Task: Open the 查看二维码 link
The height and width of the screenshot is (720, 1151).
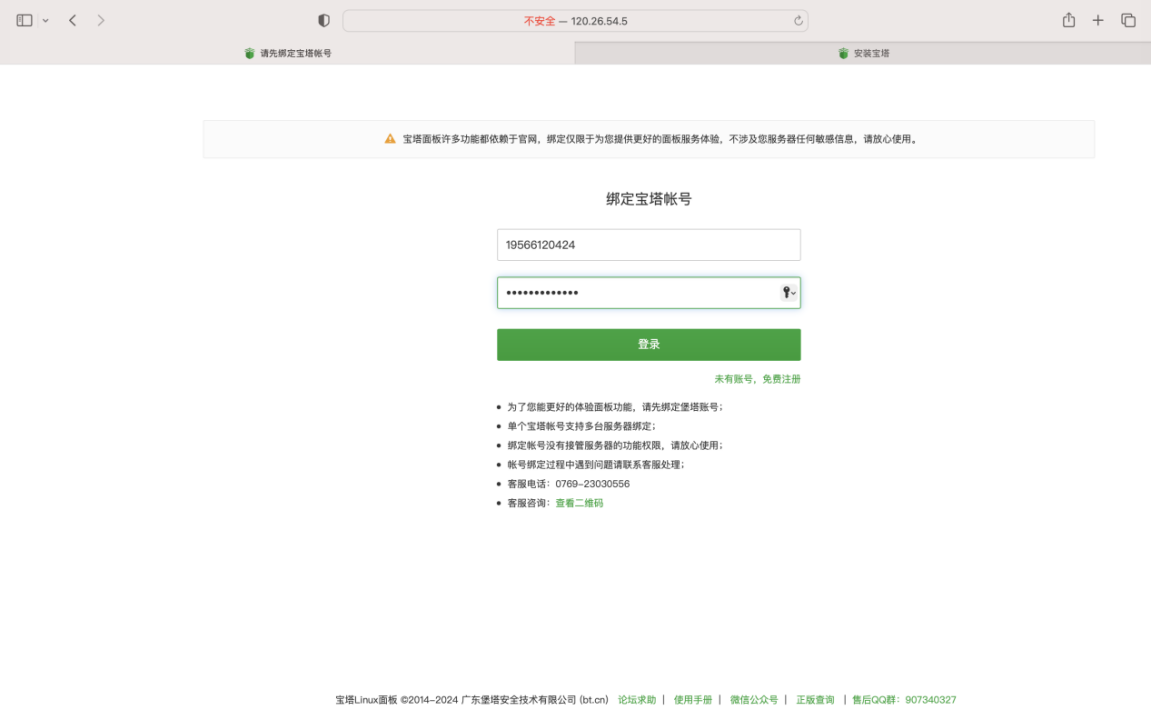Action: 578,503
